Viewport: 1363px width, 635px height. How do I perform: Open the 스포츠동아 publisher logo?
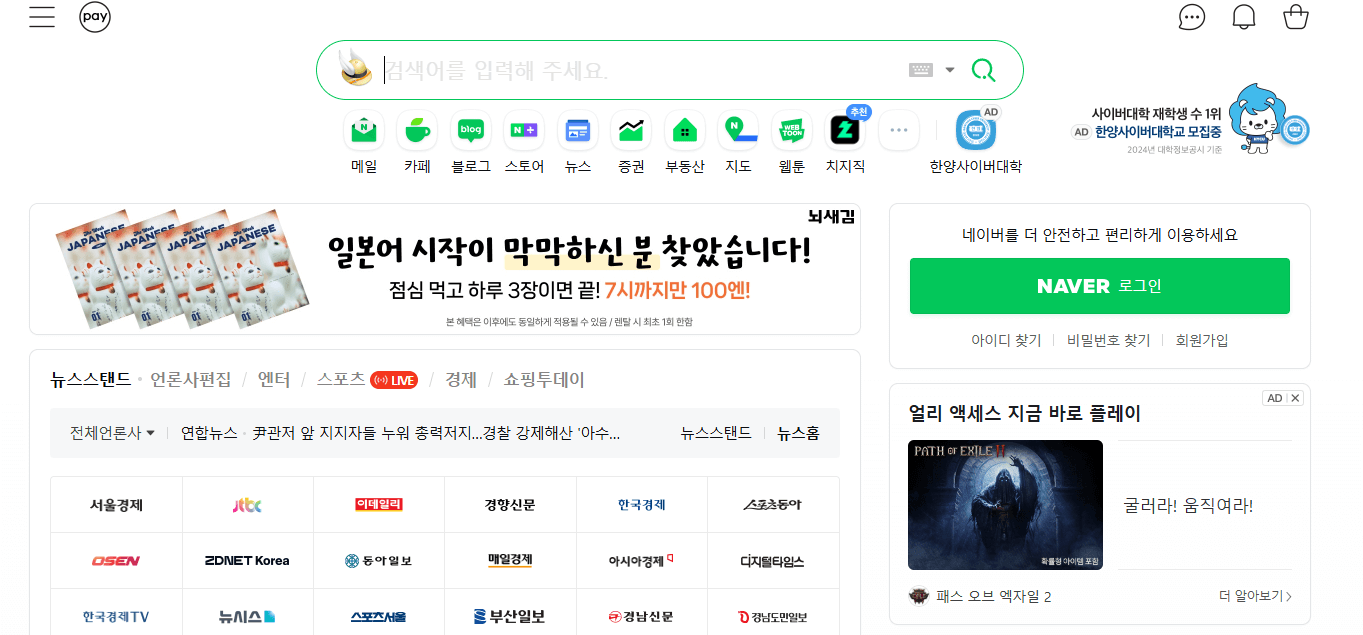(x=773, y=505)
